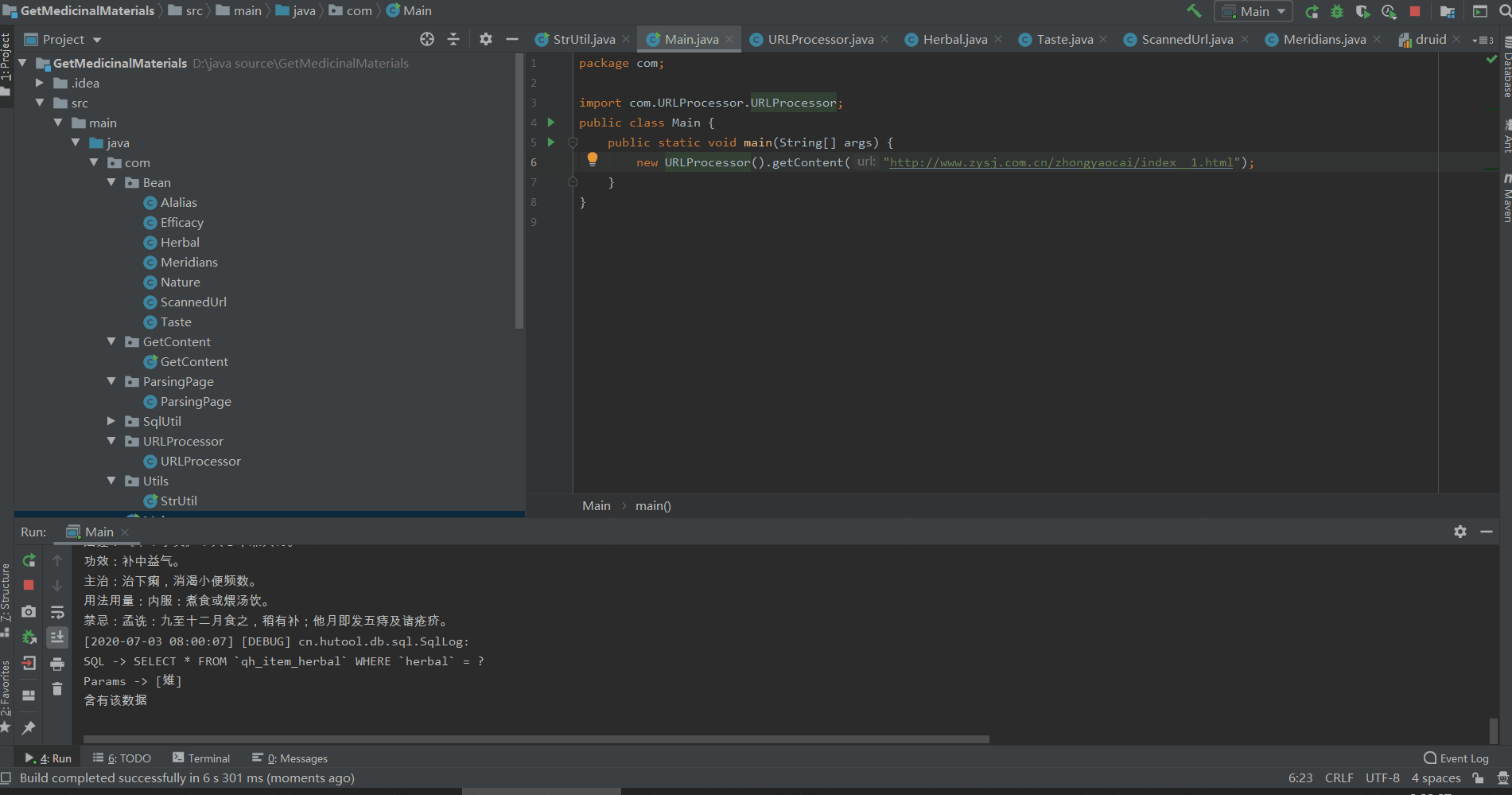Start debugging with the bug icon
The height and width of the screenshot is (795, 1512).
coord(1336,11)
